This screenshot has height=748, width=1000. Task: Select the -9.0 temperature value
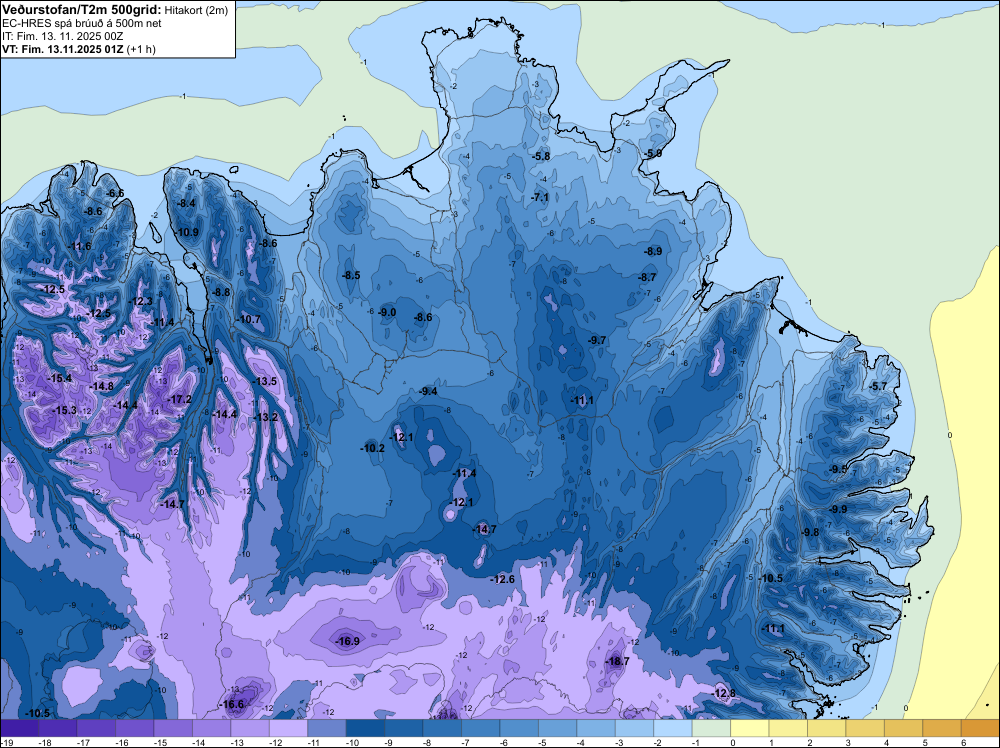(386, 312)
